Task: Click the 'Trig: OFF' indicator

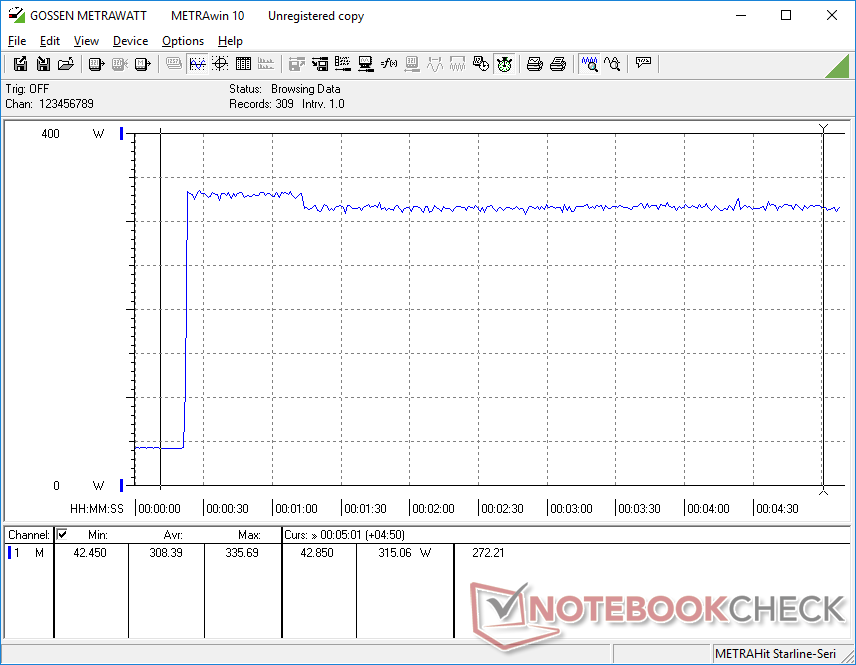Action: click(x=27, y=88)
